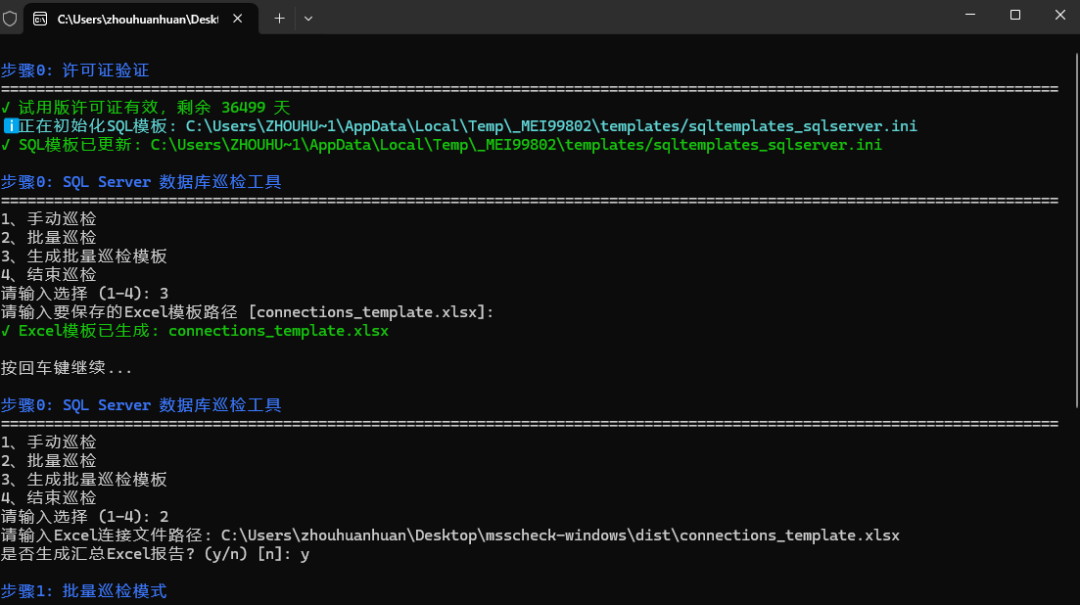Open the new-tab profile dropdown arrow

tap(308, 19)
